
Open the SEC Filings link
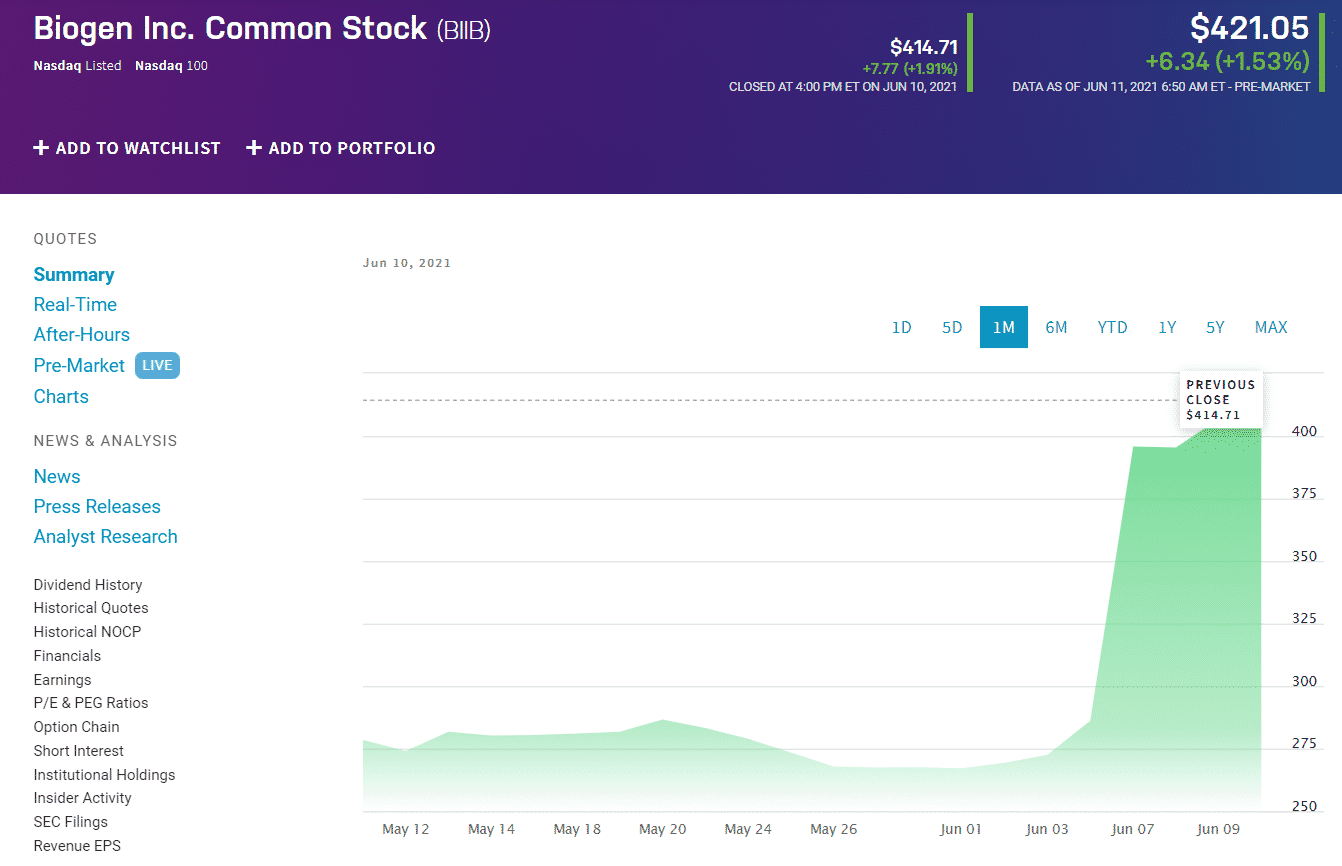click(71, 822)
